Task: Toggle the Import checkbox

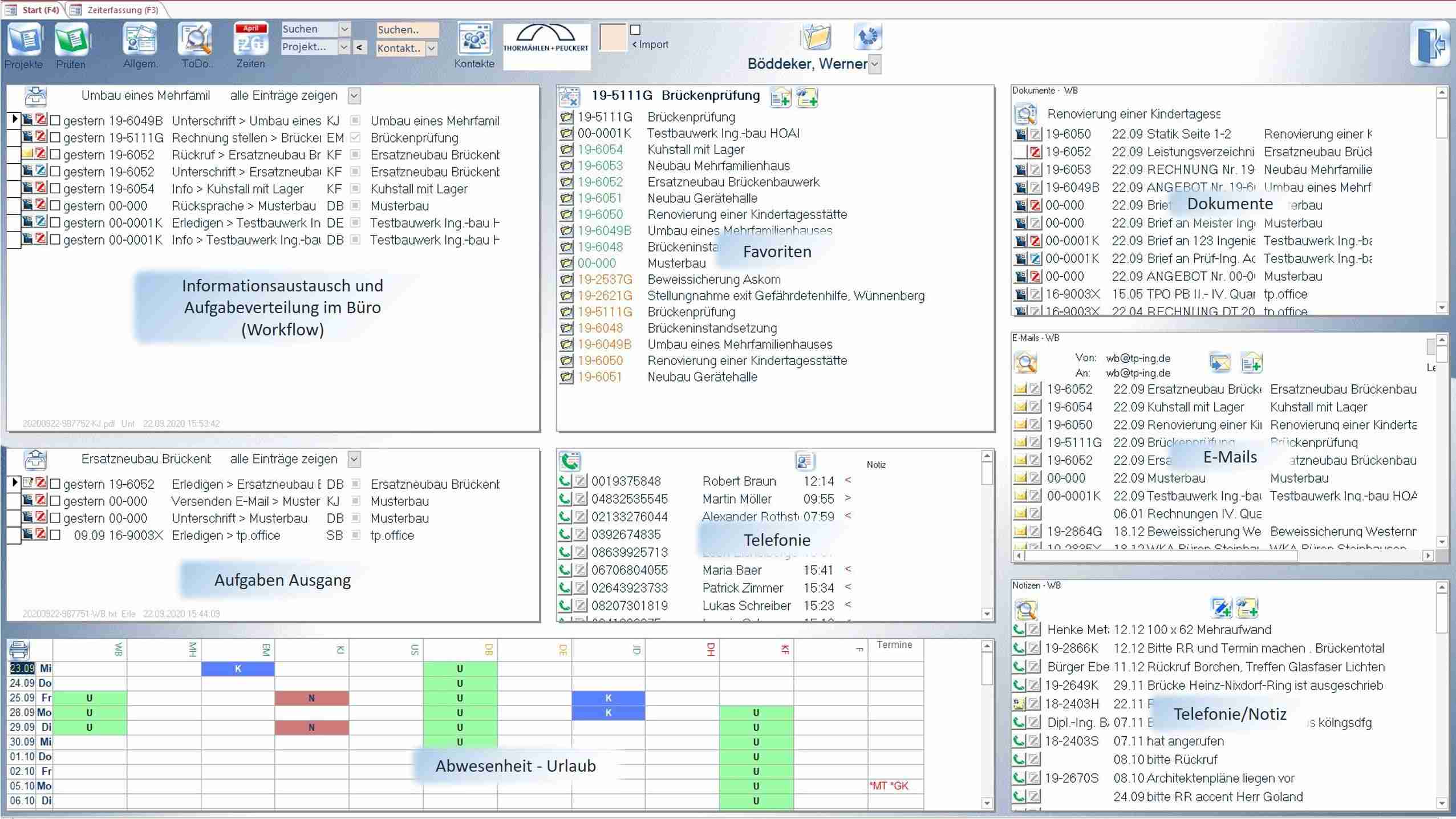Action: coord(635,30)
